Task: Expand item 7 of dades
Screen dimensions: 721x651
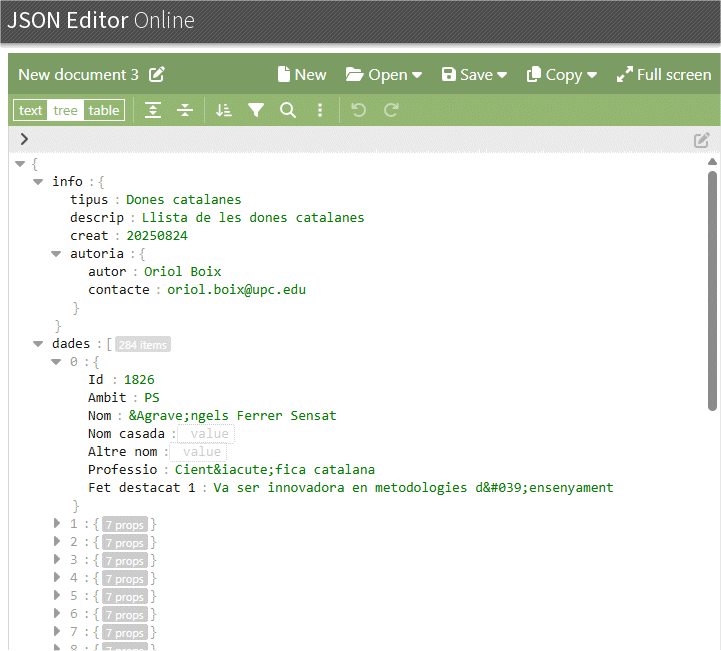Action: [x=57, y=631]
